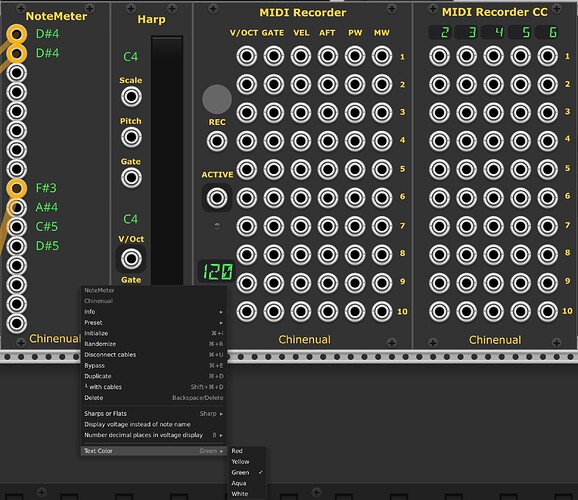Click the Harp black touch strip
The image size is (578, 500).
click(x=167, y=160)
